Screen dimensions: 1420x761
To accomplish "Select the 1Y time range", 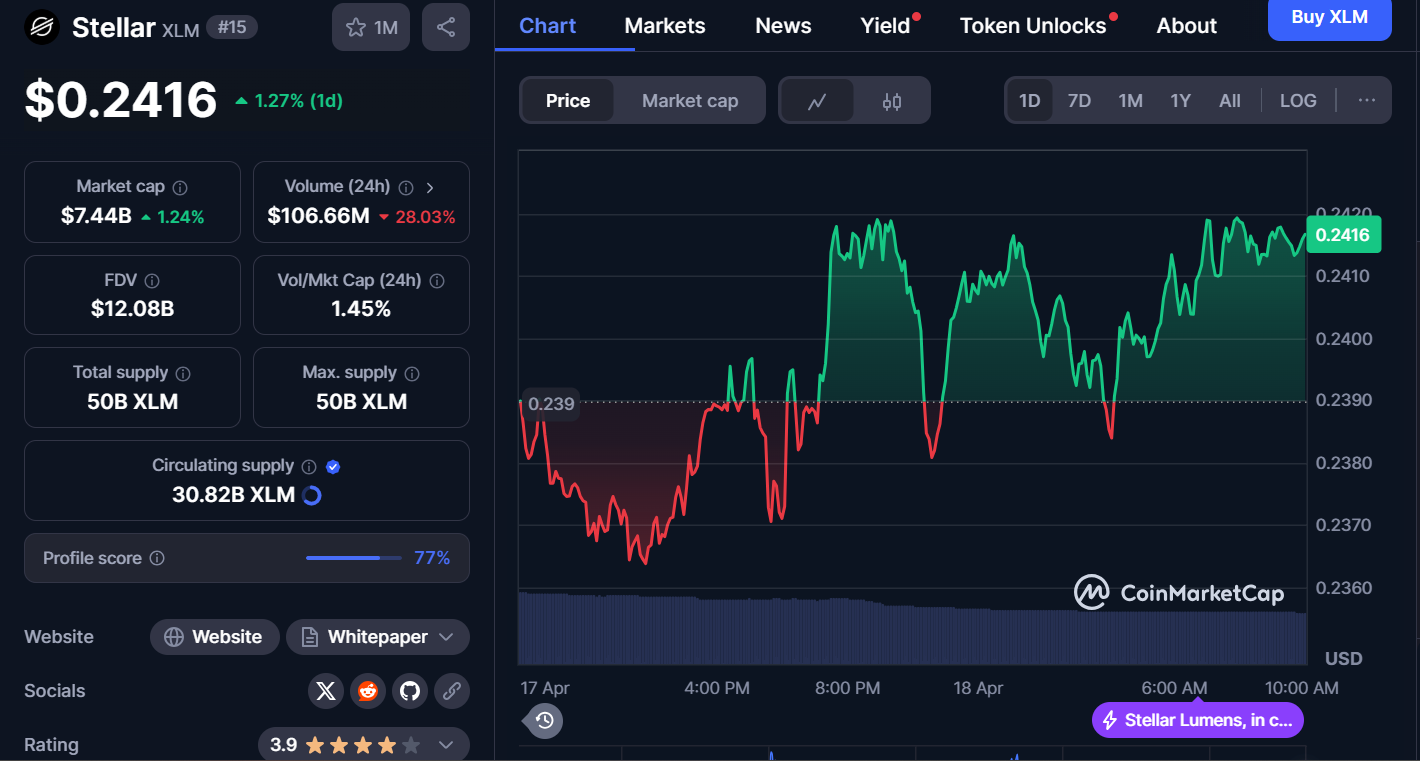I will coord(1180,101).
